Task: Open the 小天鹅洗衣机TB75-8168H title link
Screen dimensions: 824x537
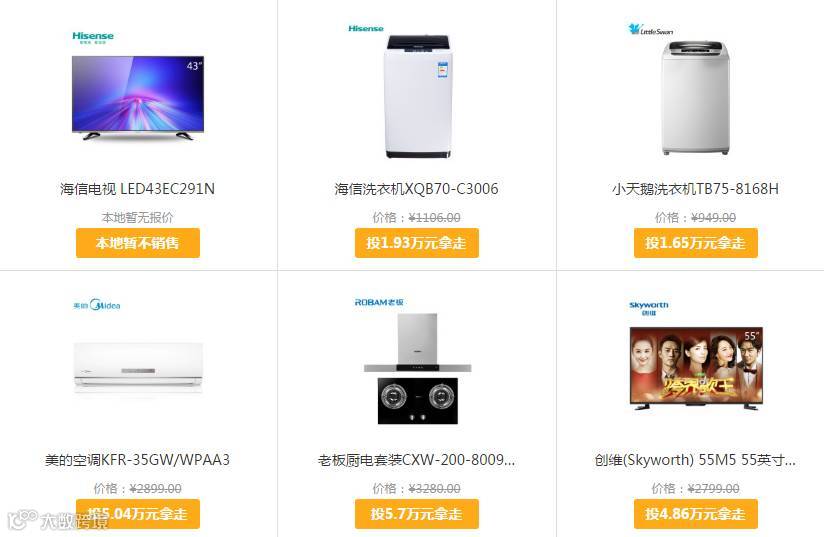Action: 695,189
